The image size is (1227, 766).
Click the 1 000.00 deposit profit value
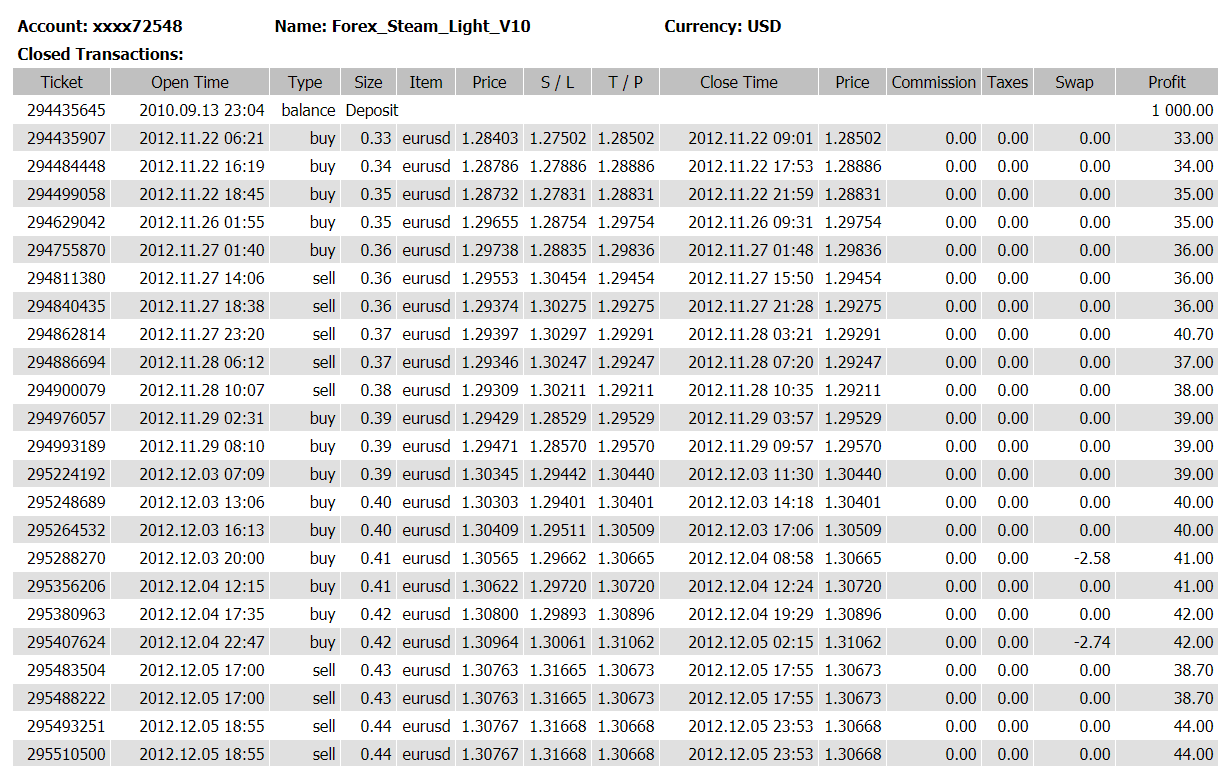[x=1182, y=110]
